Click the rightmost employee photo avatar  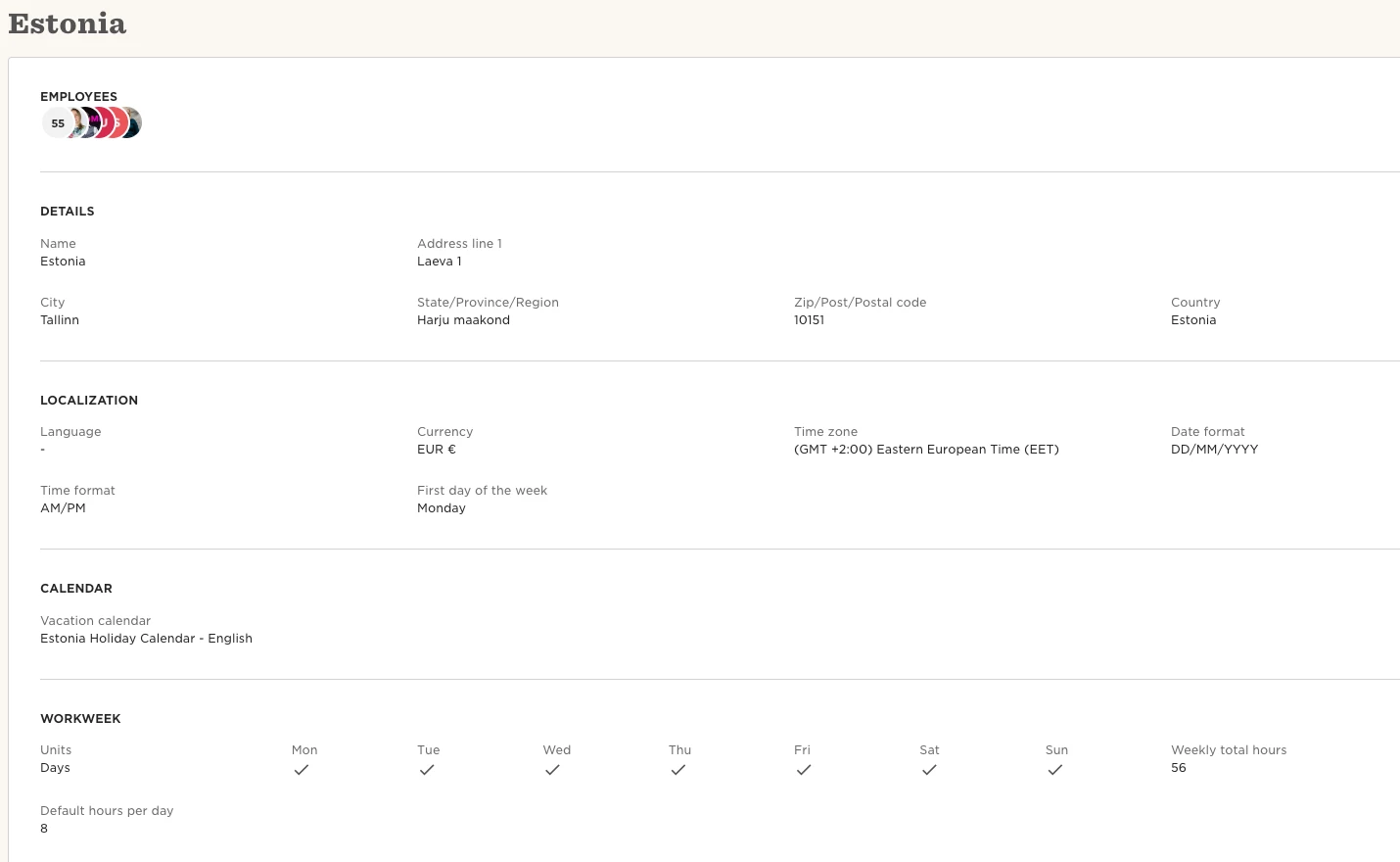point(133,123)
